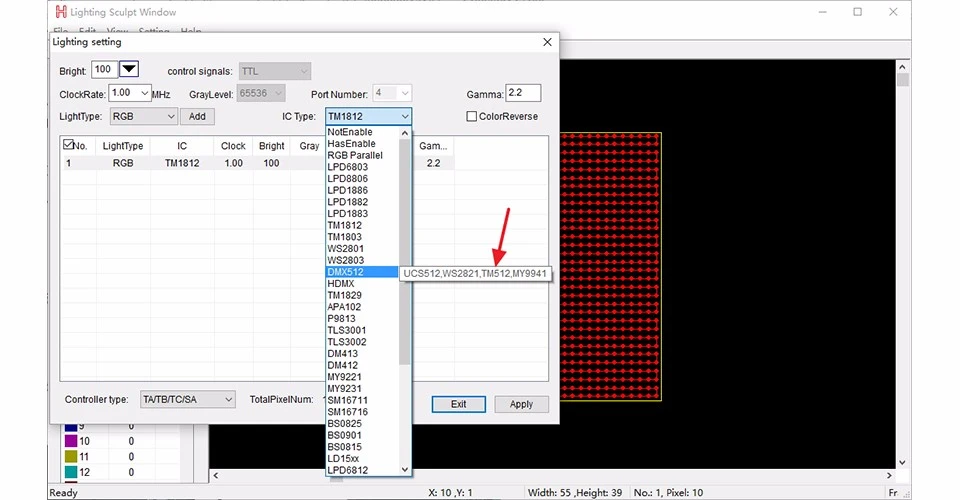
Task: Open the Port Number dropdown
Action: [x=392, y=93]
